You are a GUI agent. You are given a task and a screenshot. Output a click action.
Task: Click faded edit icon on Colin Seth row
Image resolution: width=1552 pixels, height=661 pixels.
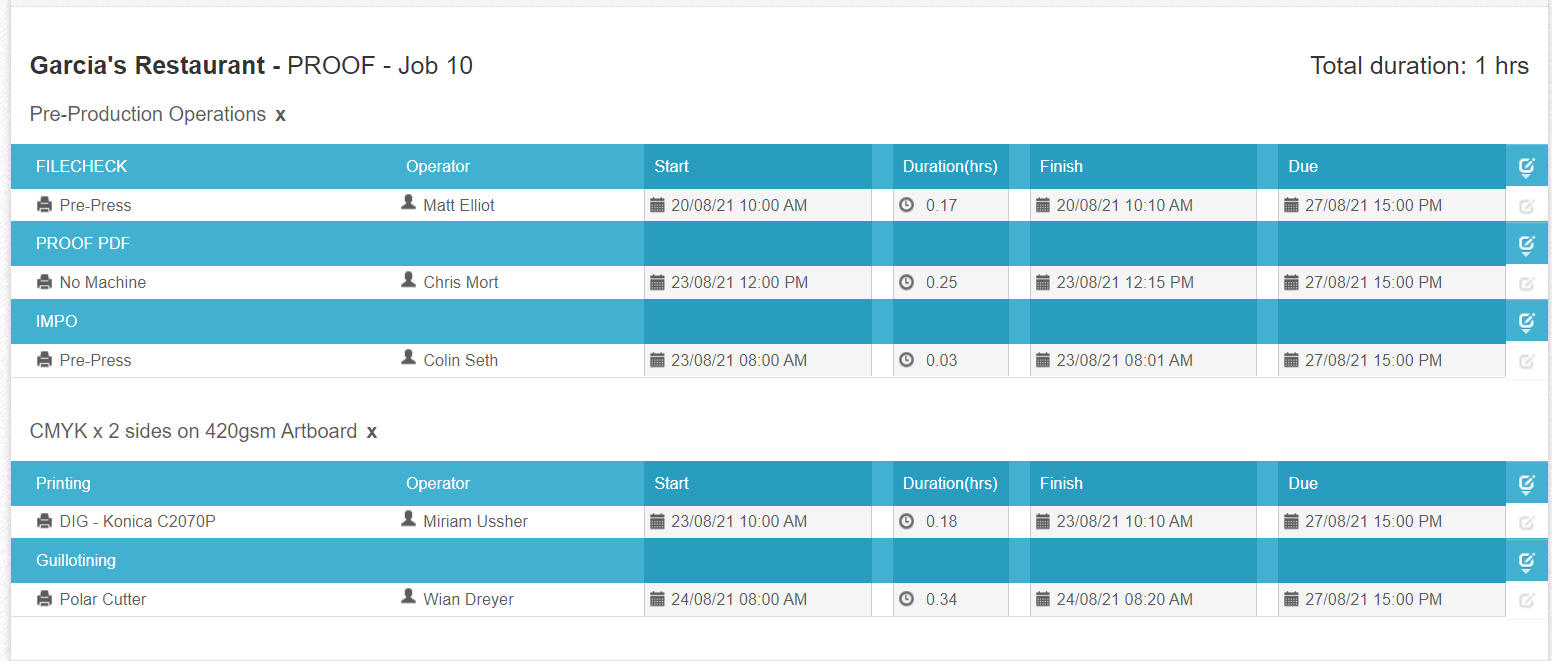click(x=1526, y=361)
